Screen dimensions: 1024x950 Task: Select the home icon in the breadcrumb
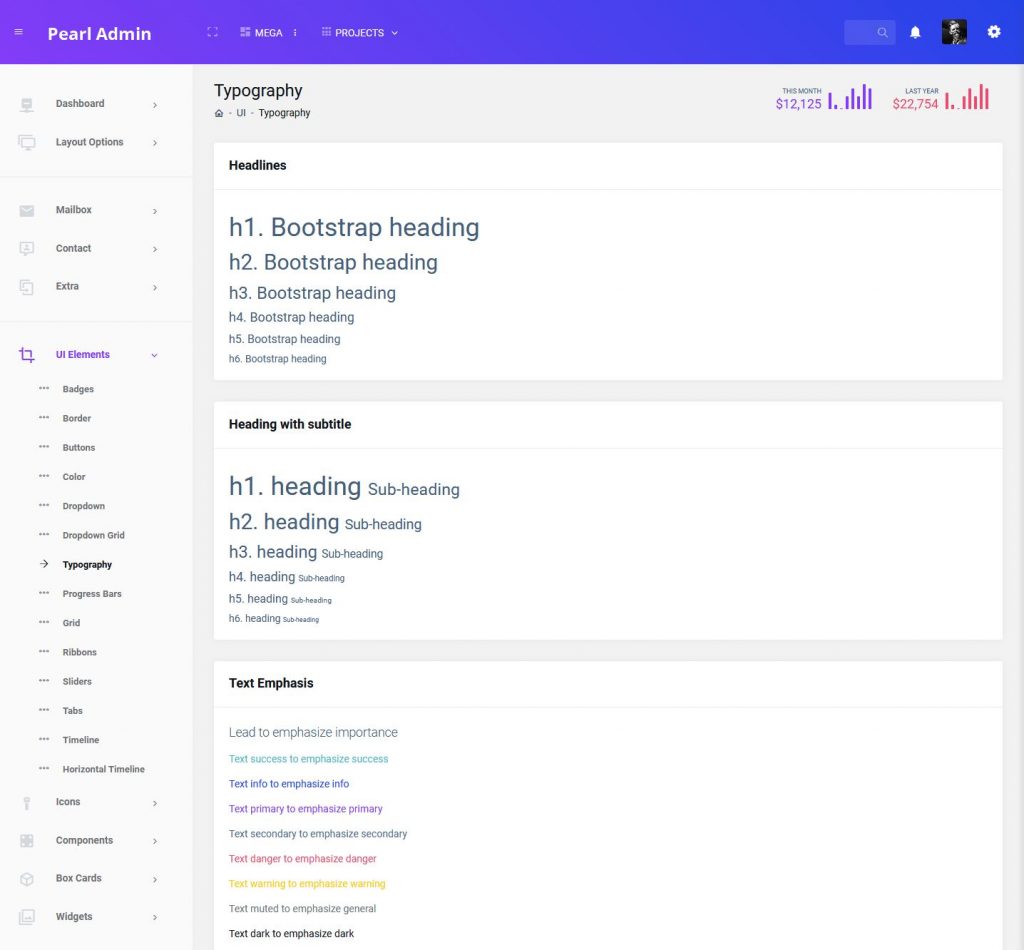218,113
